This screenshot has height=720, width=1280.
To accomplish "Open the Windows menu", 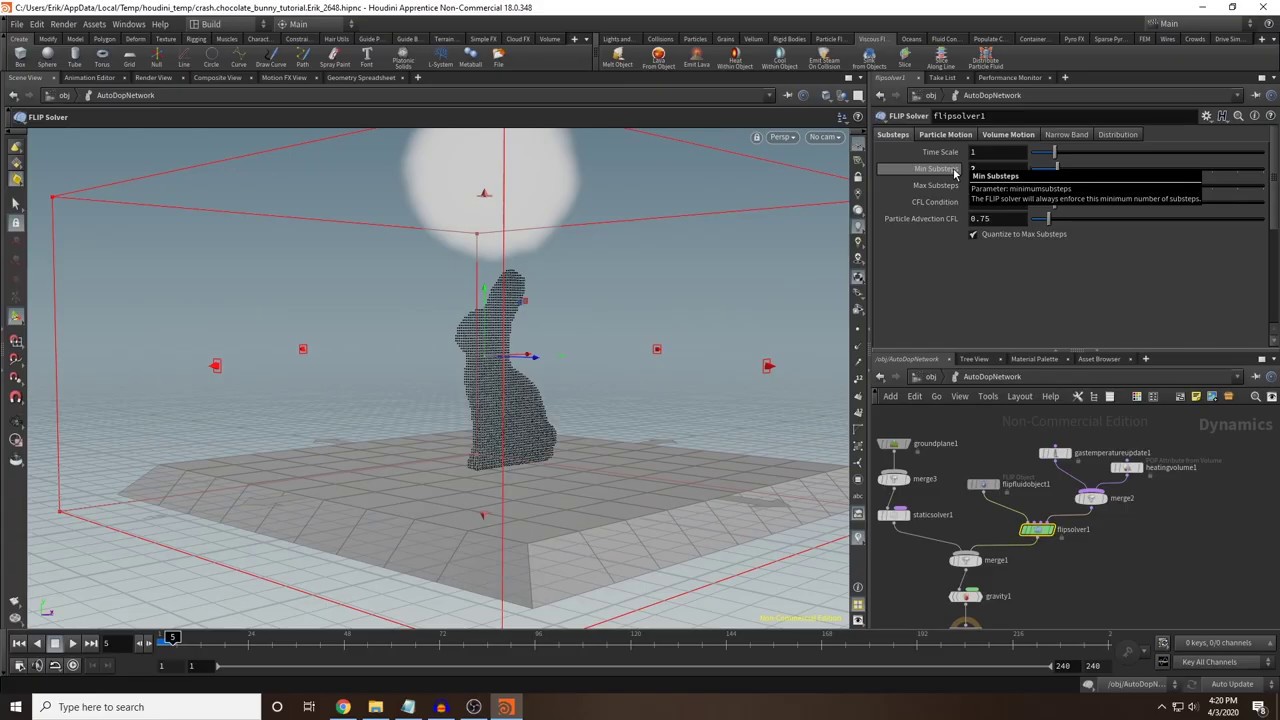I will 128,24.
